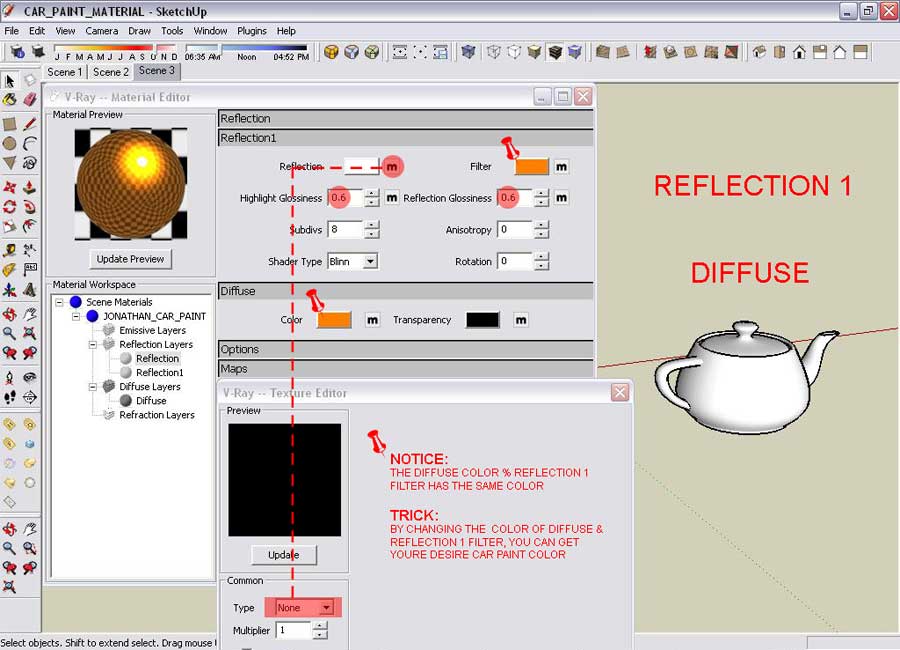Collapse the Scene Materials tree node
900x650 pixels.
coord(59,302)
